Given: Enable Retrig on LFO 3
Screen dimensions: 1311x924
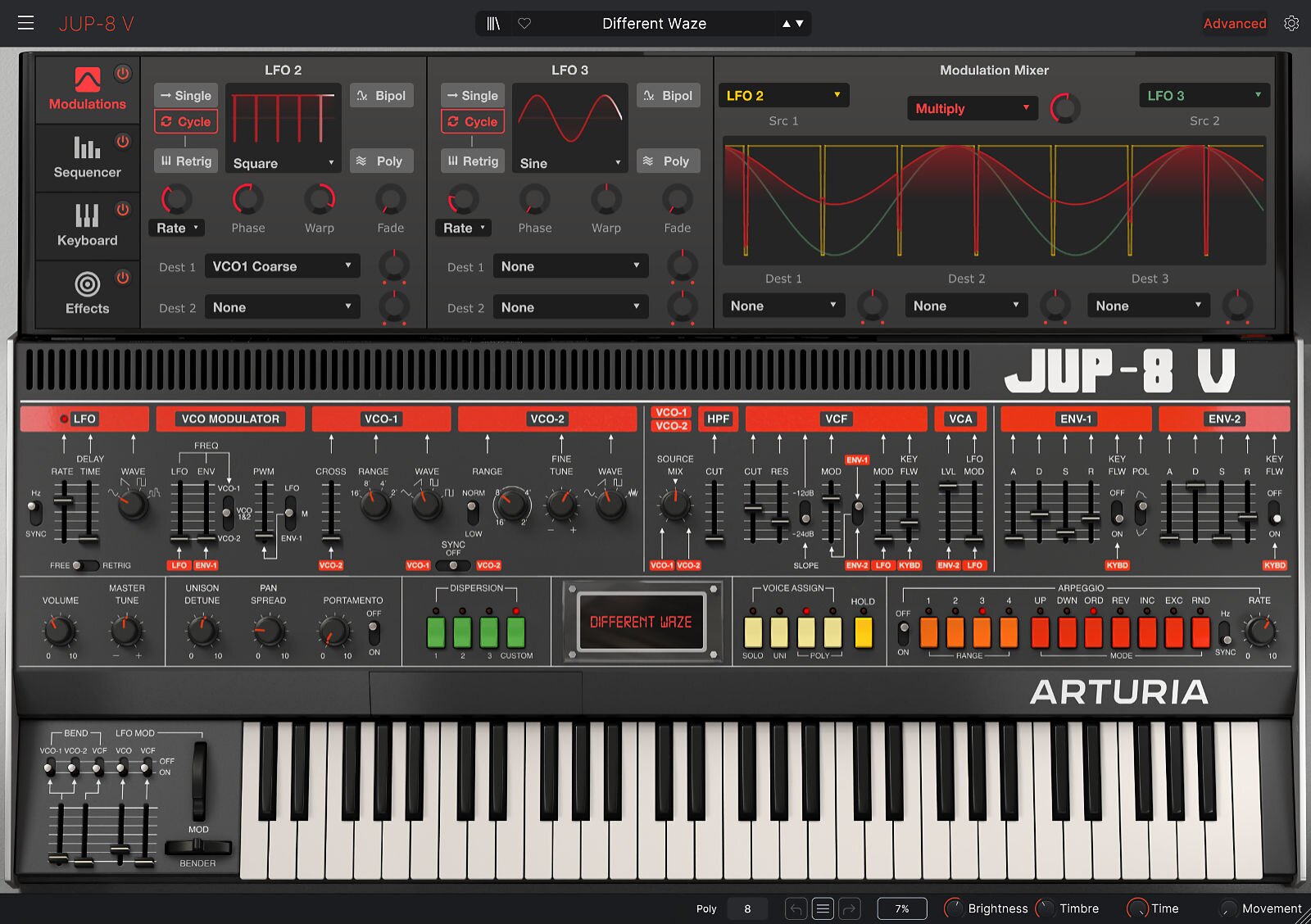Looking at the screenshot, I should pyautogui.click(x=473, y=161).
